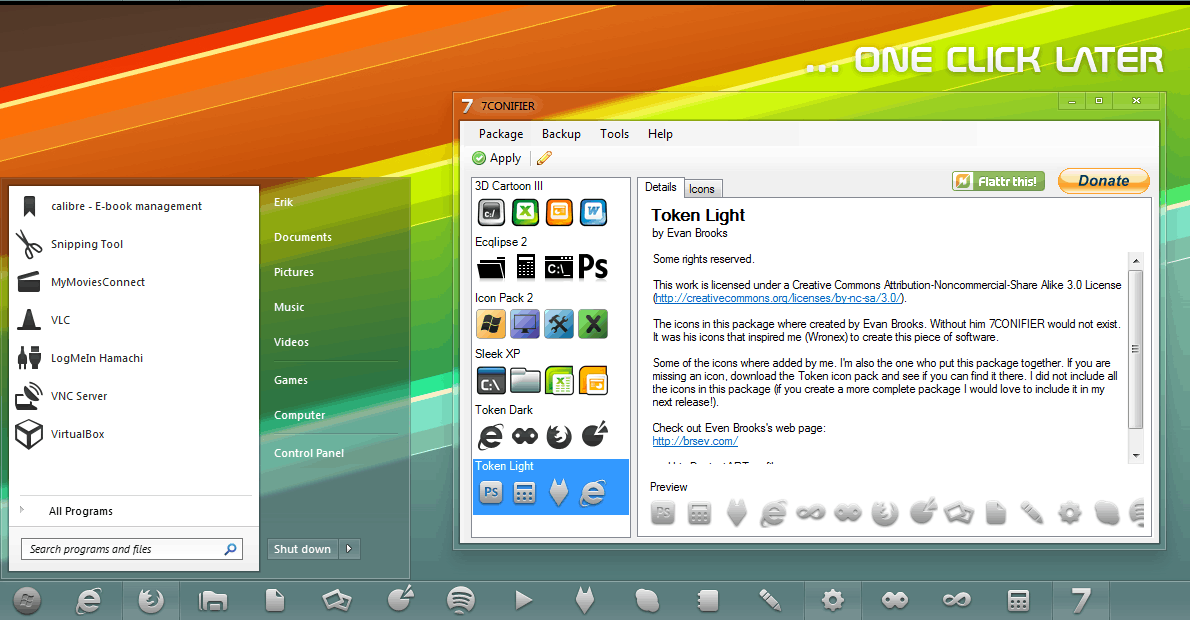Open Spotify from the taskbar
Image resolution: width=1190 pixels, height=620 pixels.
(x=461, y=601)
